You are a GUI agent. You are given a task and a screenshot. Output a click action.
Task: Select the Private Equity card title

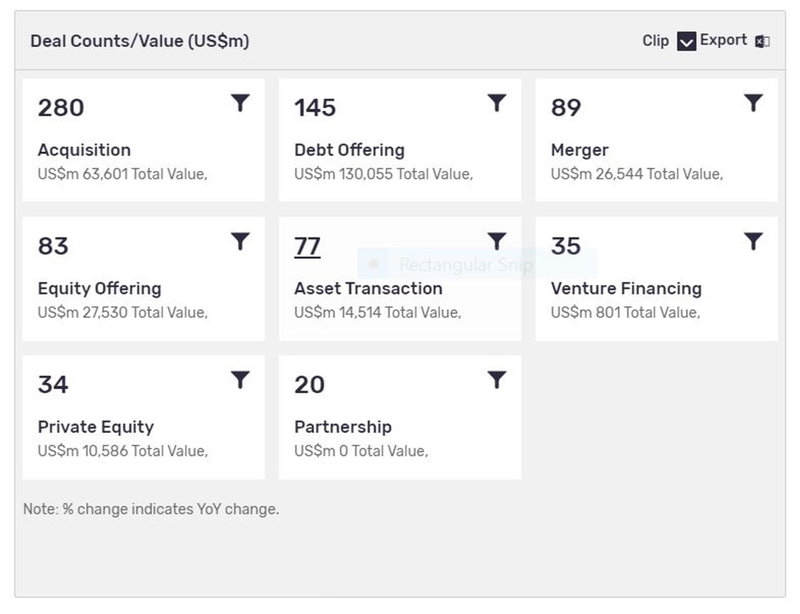[96, 427]
